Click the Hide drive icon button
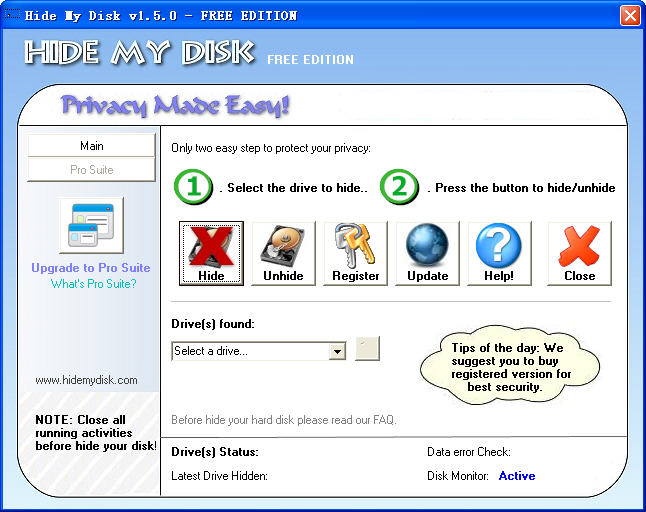 211,253
